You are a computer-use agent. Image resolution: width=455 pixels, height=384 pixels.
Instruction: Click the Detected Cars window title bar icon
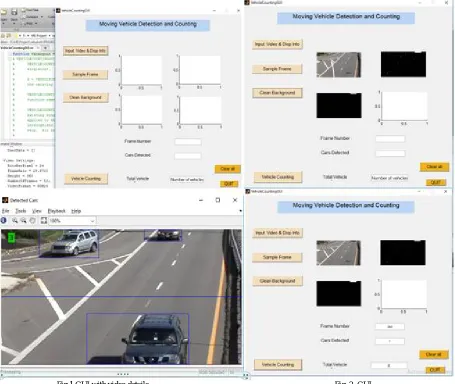pyautogui.click(x=5, y=200)
